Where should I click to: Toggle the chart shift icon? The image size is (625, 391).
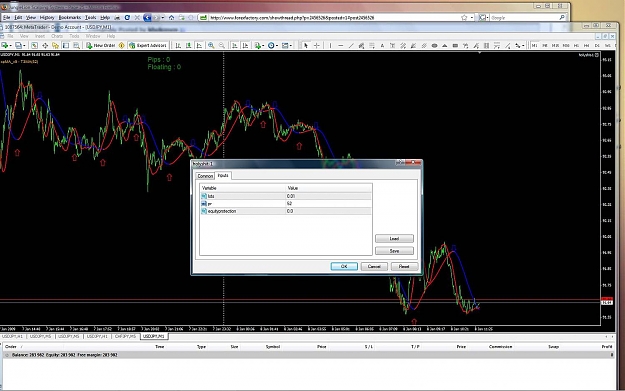[x=245, y=45]
